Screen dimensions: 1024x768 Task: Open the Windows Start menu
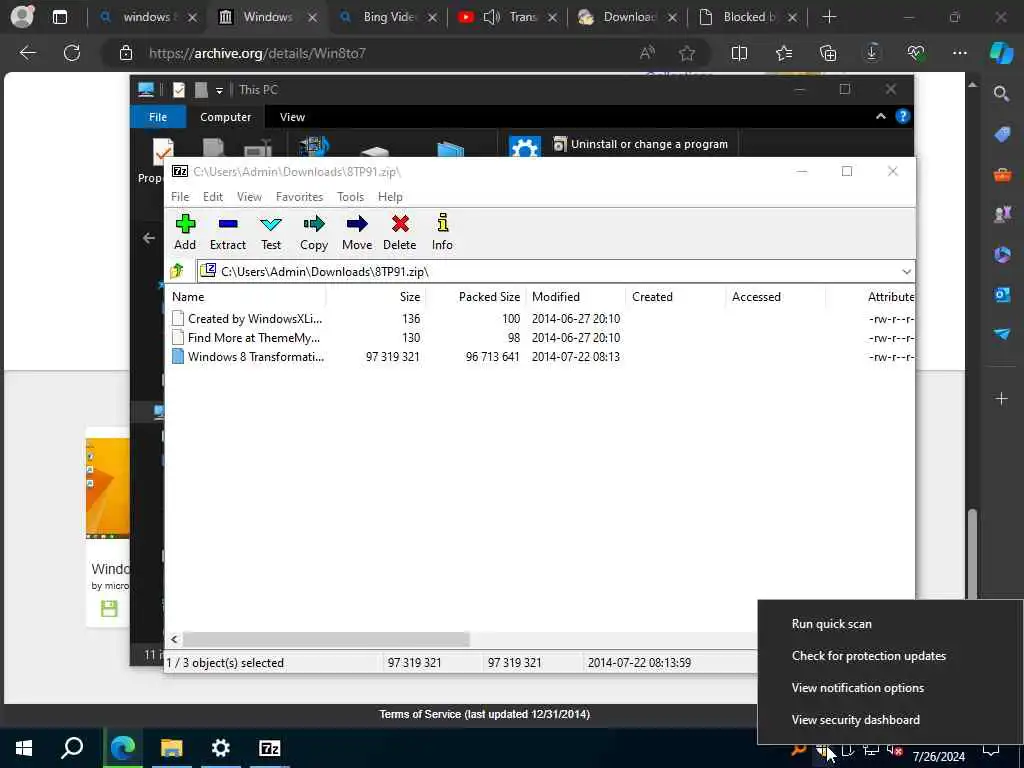[24, 748]
